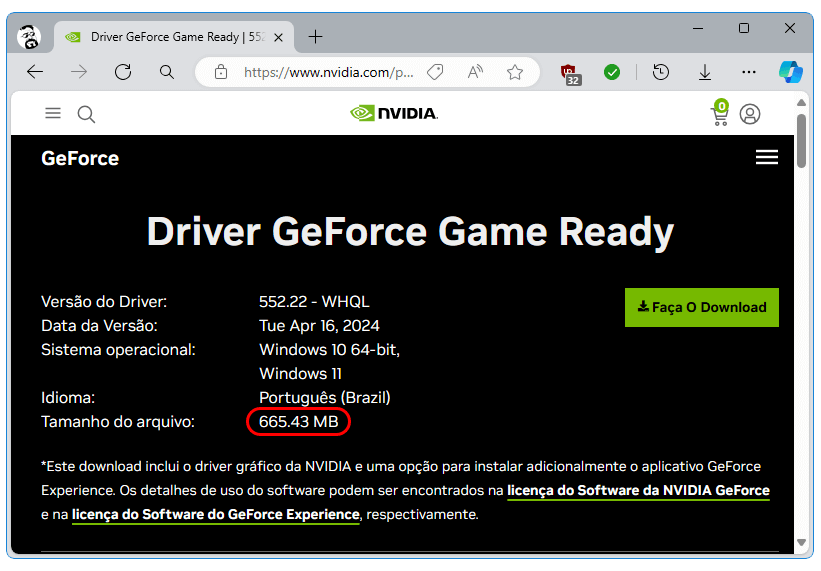
Task: Minimize the browser window
Action: point(698,28)
